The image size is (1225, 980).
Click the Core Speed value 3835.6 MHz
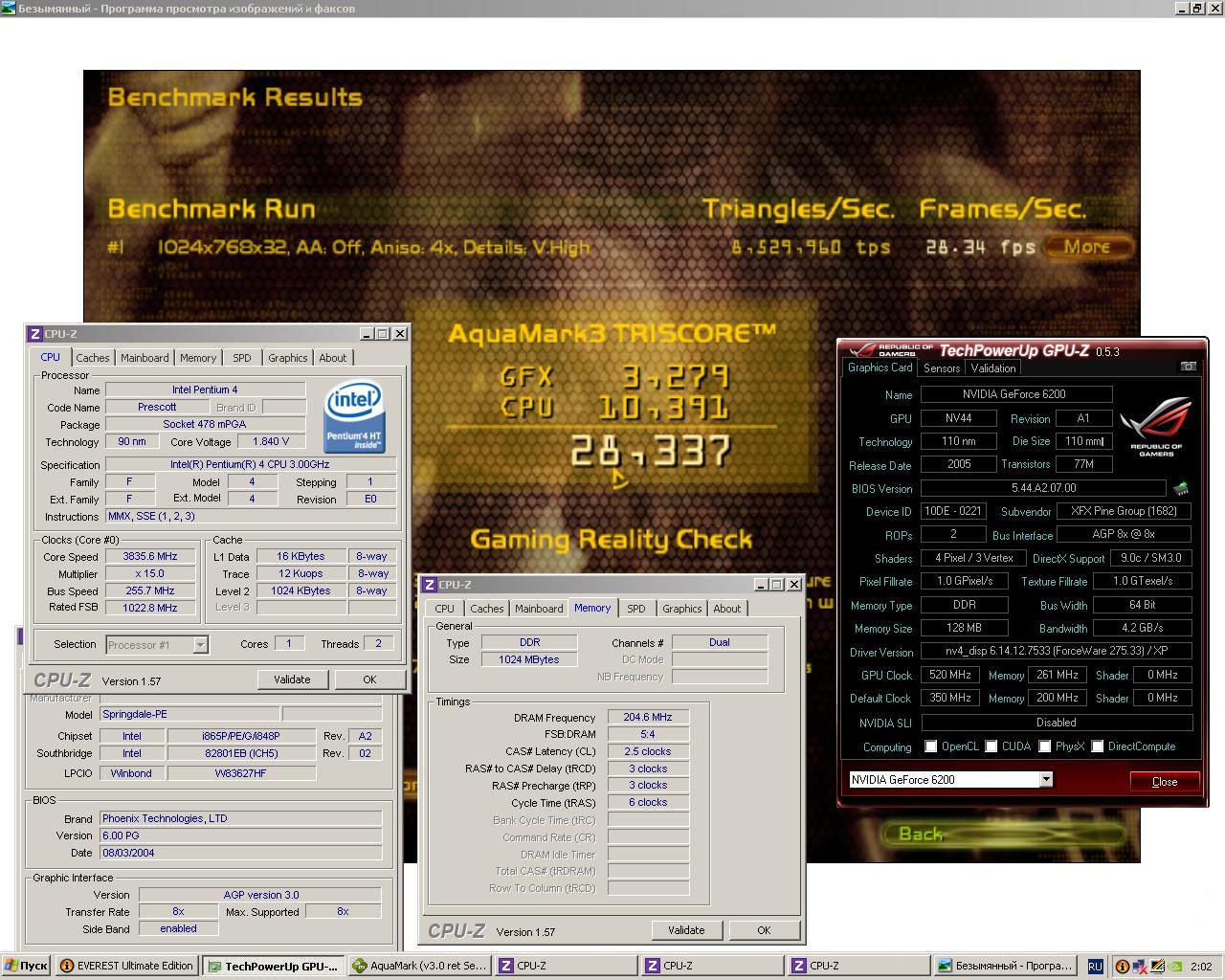[150, 557]
